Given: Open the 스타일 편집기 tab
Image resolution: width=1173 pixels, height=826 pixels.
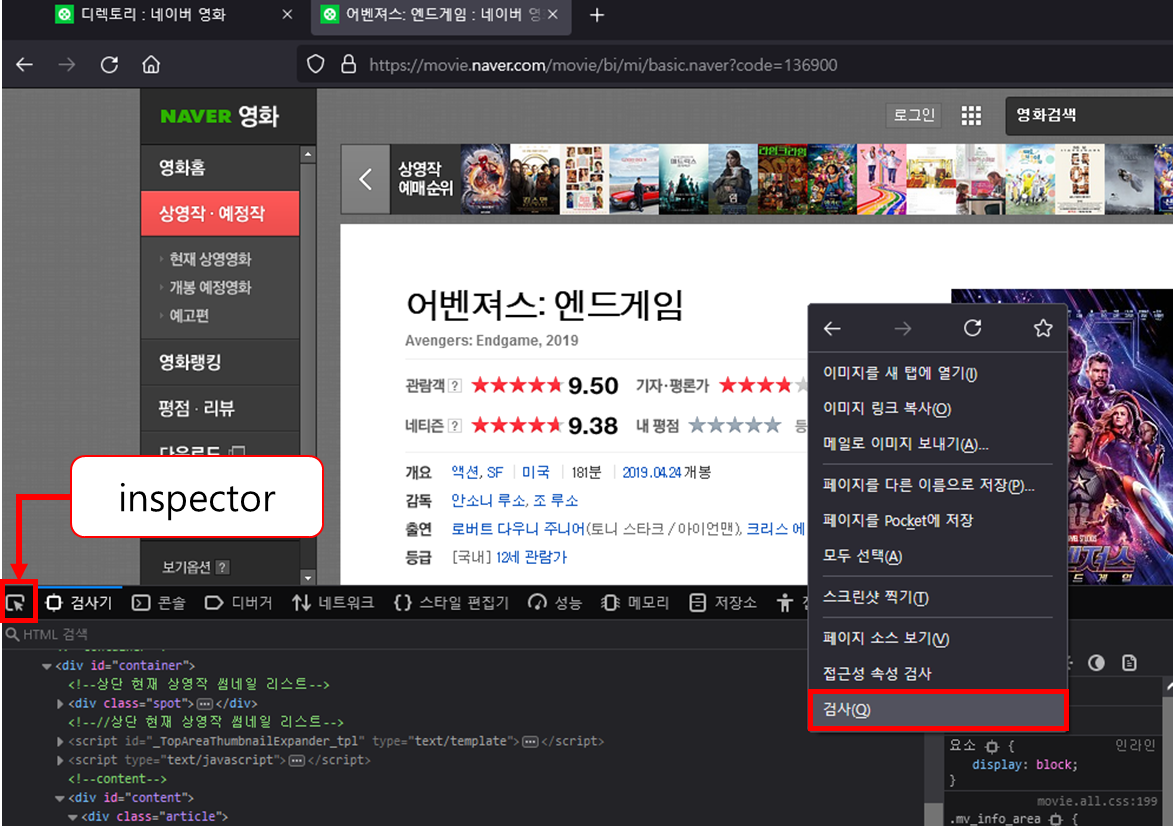Looking at the screenshot, I should coord(451,602).
